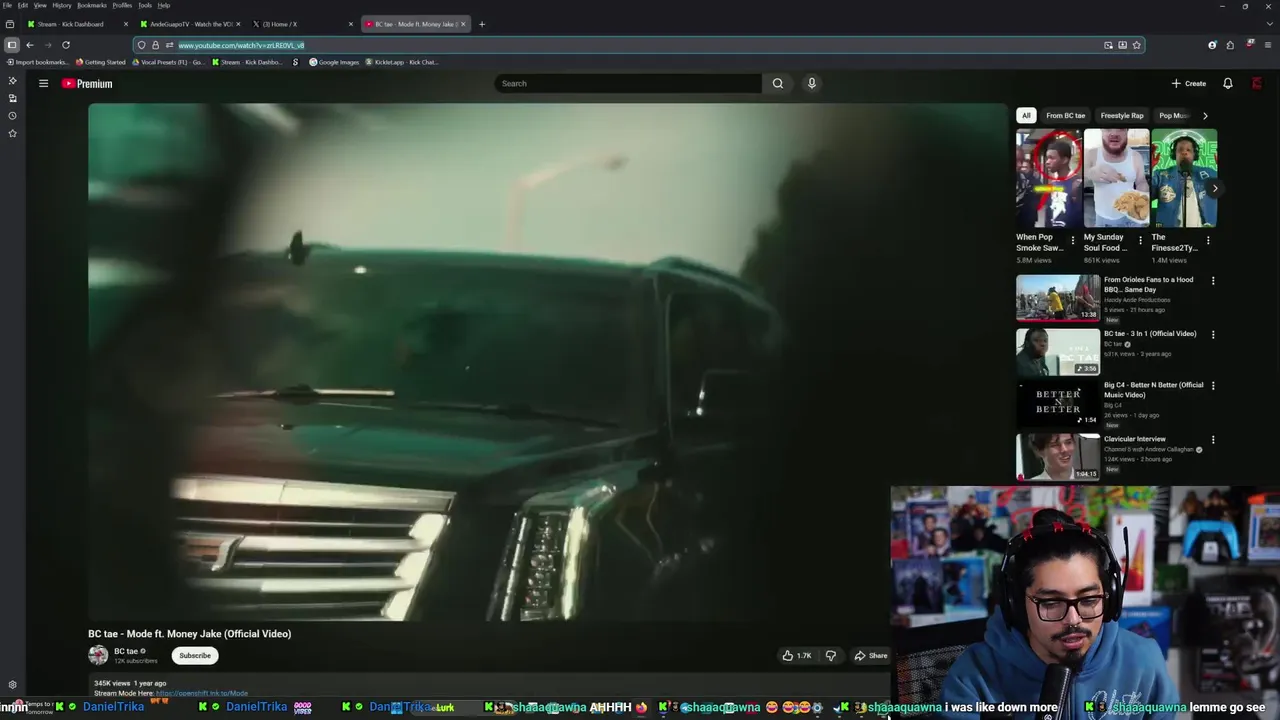The width and height of the screenshot is (1280, 720).
Task: Open options for BC tae 3 In 1 video
Action: coord(1213,334)
